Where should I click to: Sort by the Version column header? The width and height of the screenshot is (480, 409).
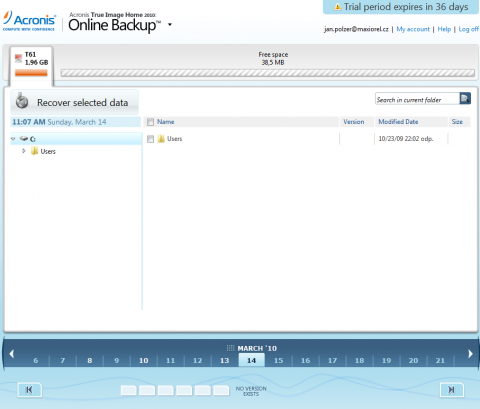pos(354,122)
